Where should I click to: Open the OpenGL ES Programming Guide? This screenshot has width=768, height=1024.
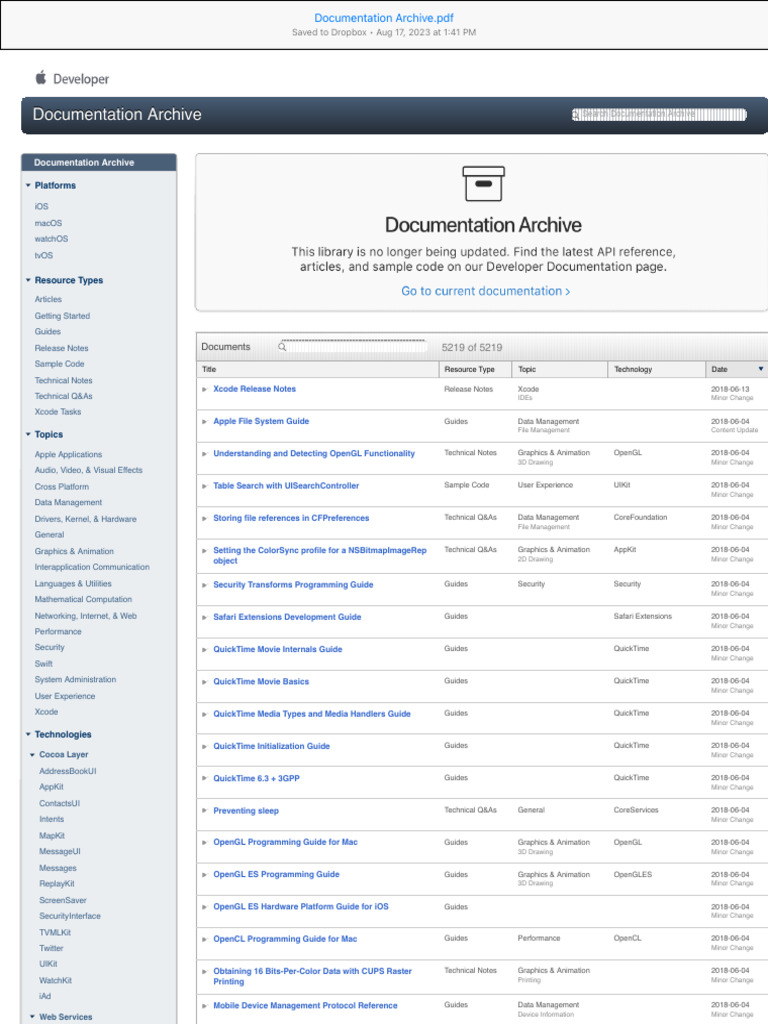(x=276, y=874)
